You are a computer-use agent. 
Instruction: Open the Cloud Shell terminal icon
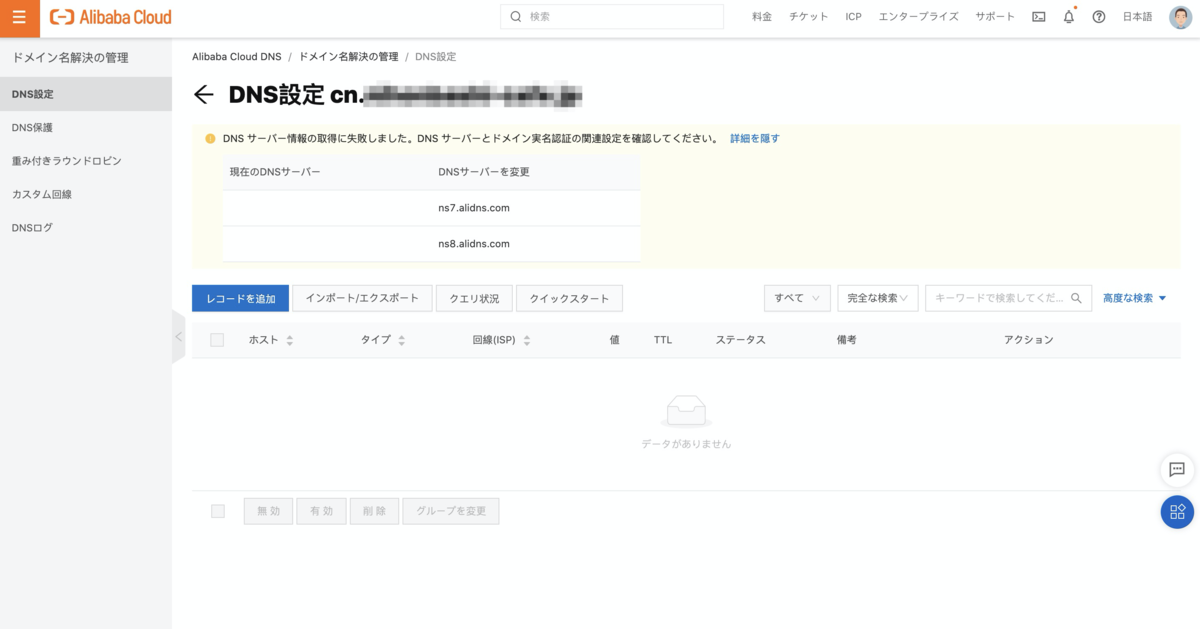pos(1039,17)
